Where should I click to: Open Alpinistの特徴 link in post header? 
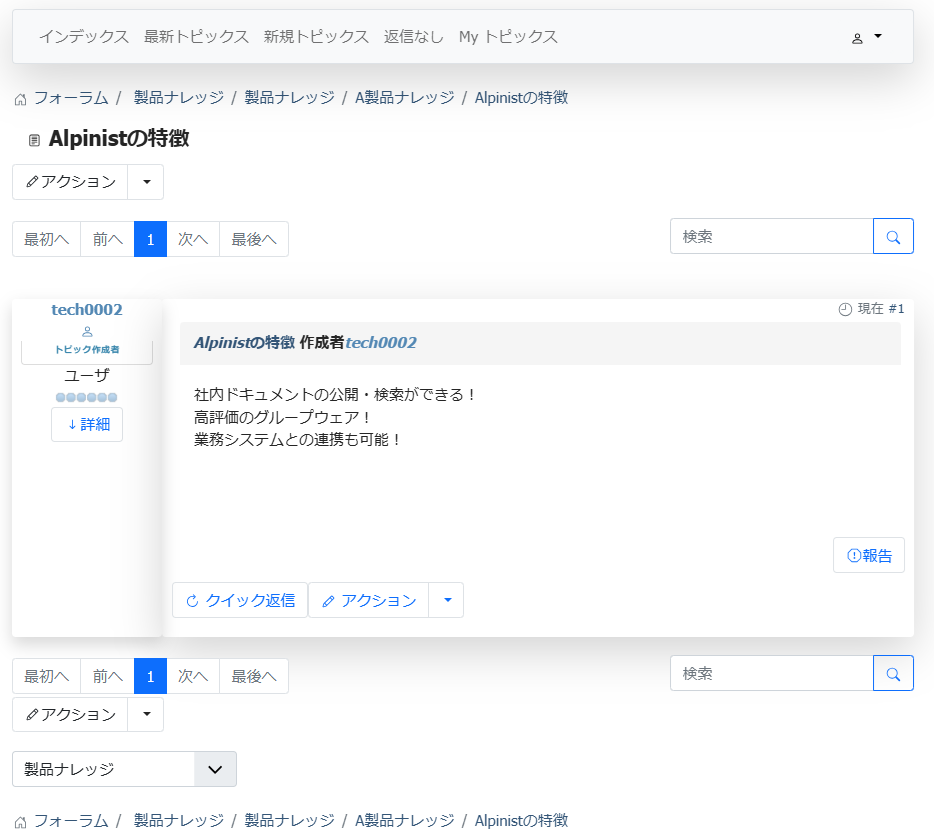pyautogui.click(x=244, y=343)
